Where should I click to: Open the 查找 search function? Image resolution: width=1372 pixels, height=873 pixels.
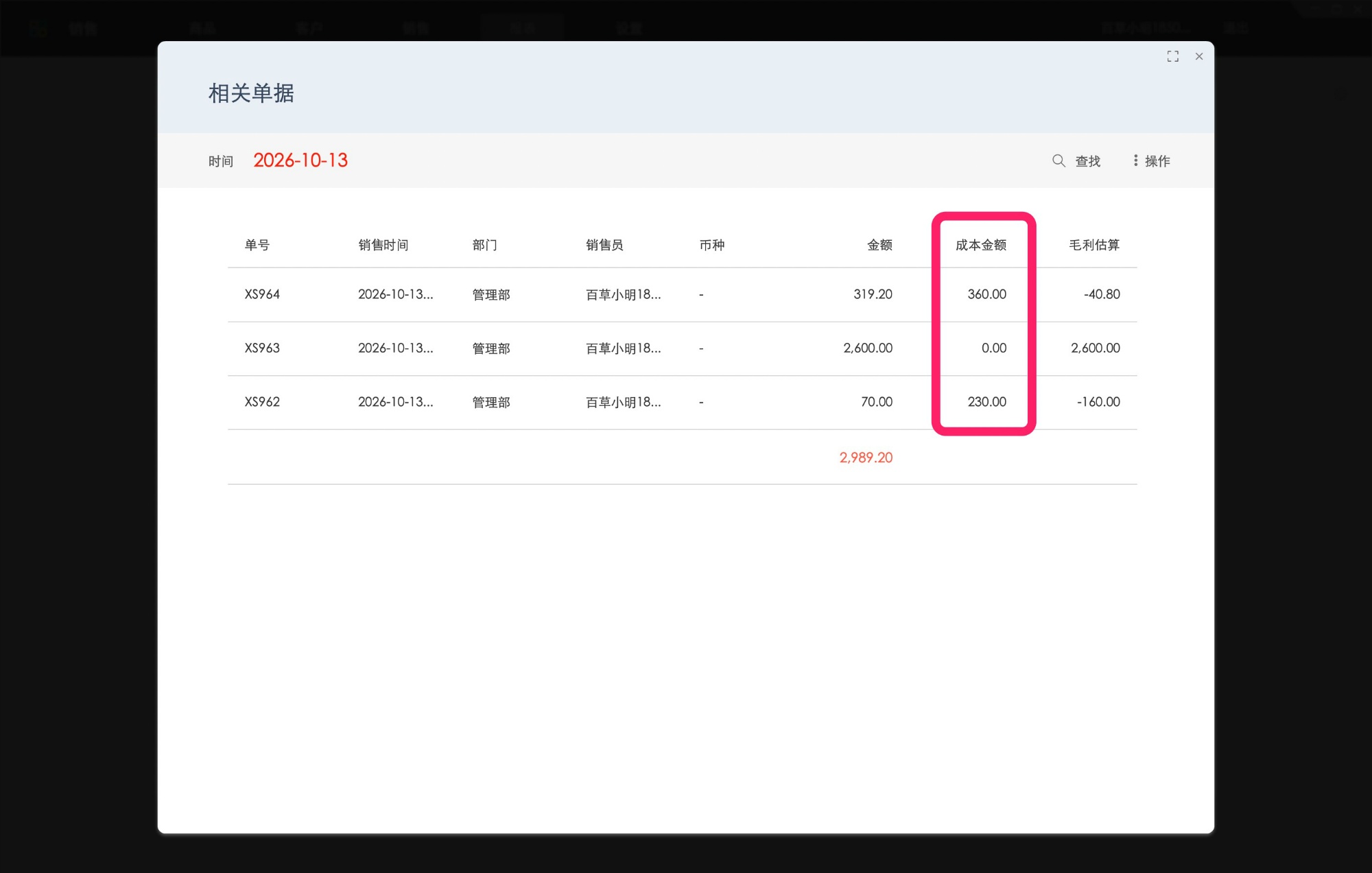tap(1087, 161)
